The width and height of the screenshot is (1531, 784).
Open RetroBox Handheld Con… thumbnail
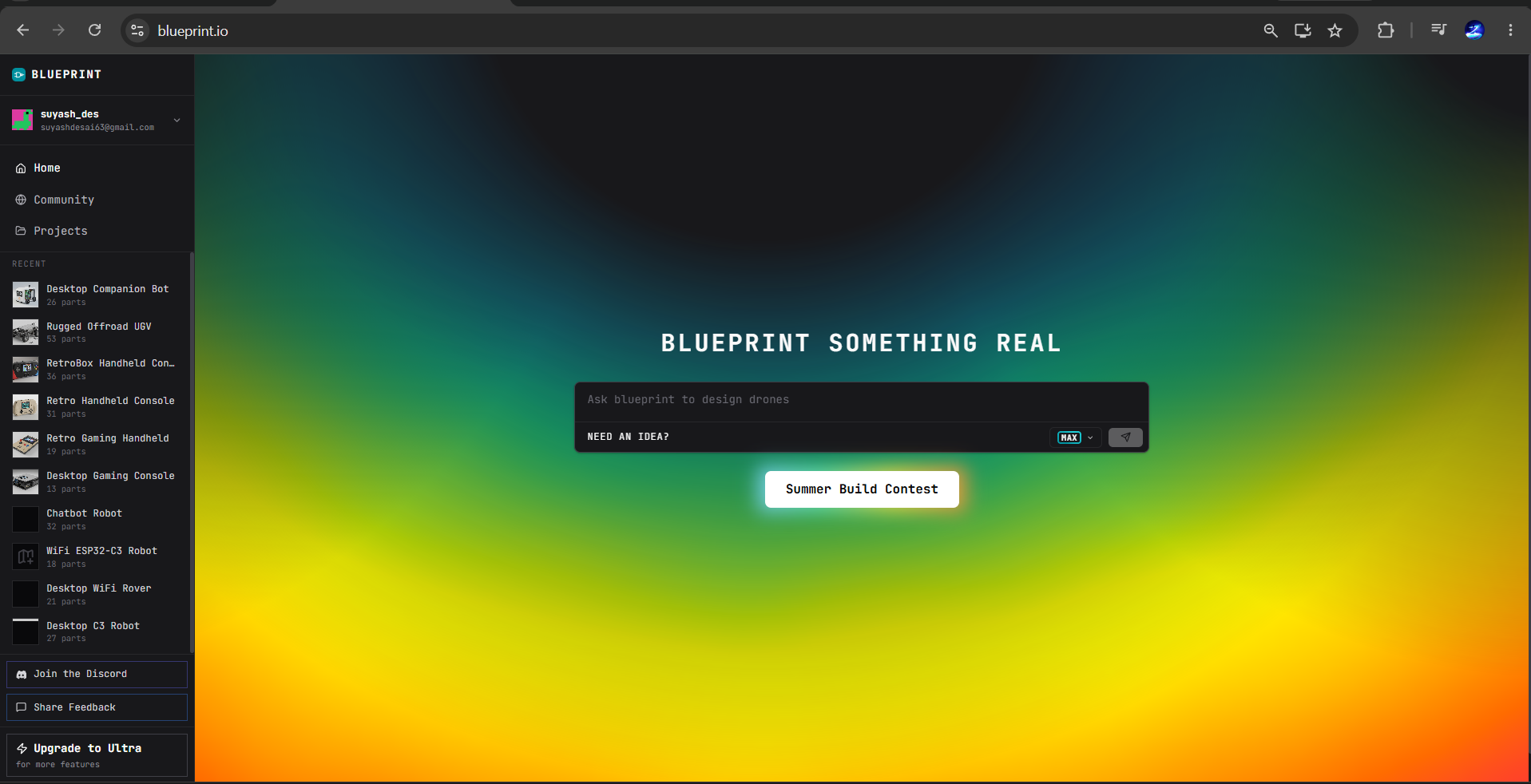click(26, 370)
